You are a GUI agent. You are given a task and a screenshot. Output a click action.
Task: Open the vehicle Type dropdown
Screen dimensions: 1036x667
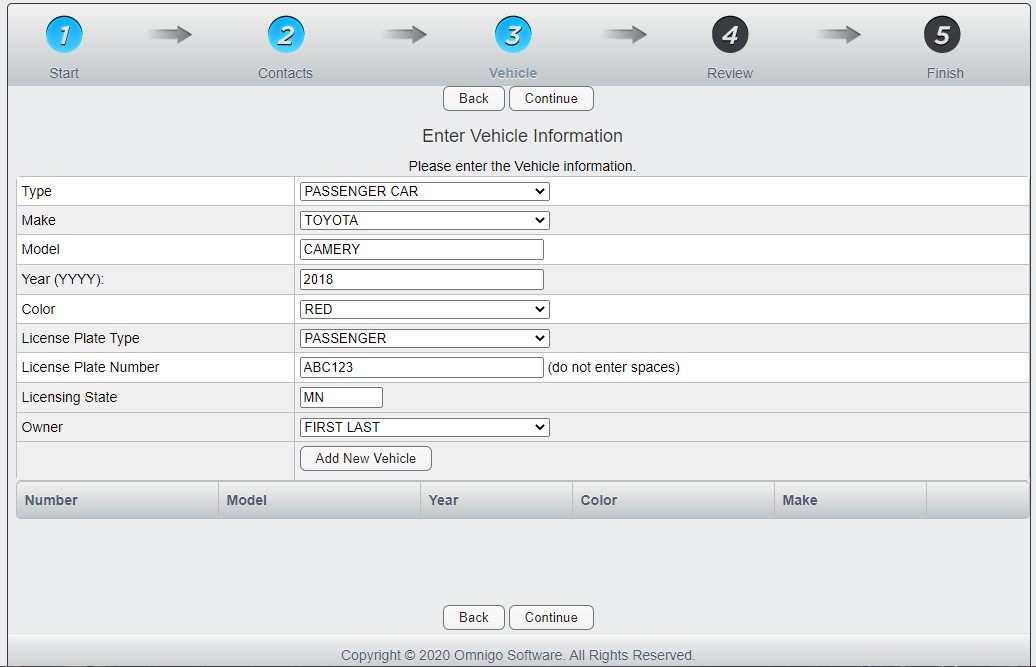pos(424,191)
